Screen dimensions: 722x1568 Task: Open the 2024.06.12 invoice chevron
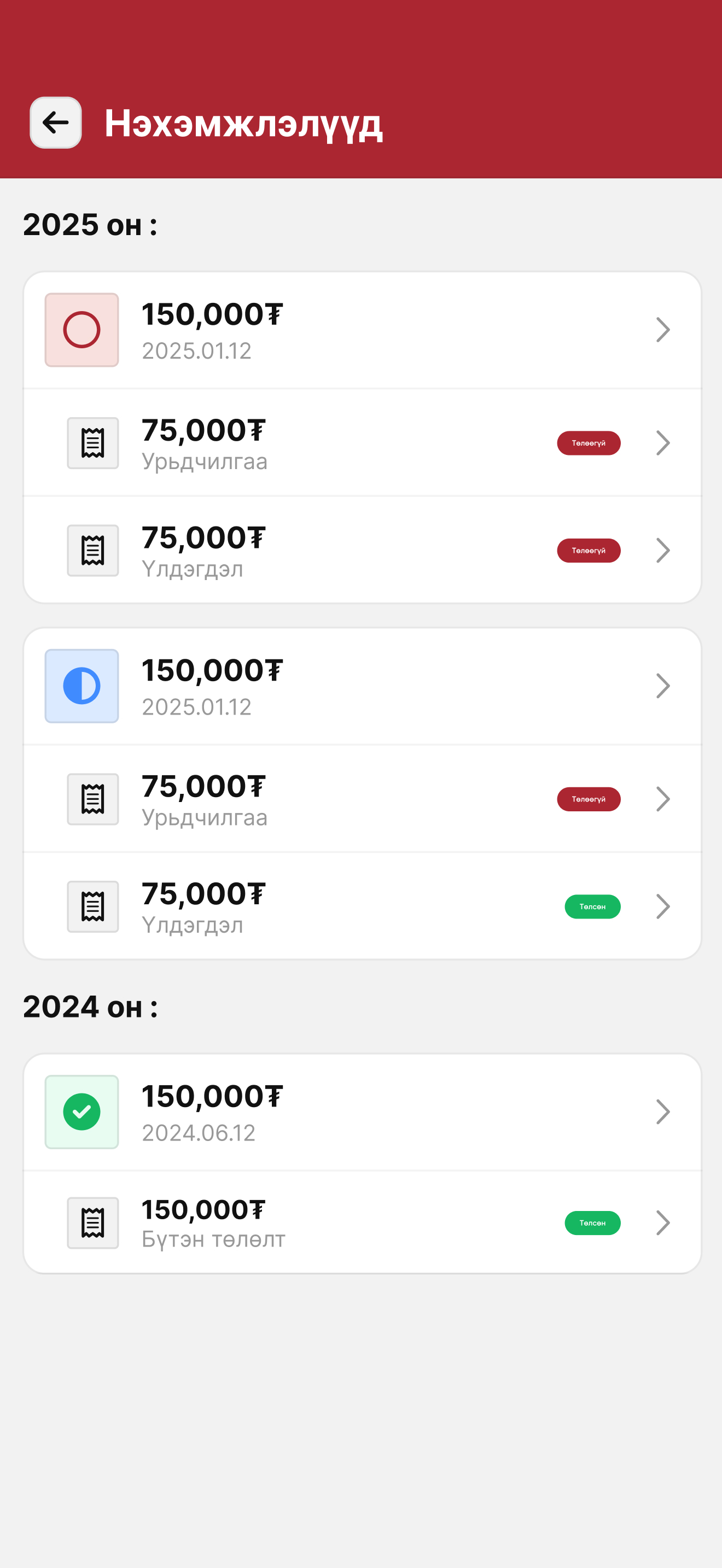tap(663, 1112)
